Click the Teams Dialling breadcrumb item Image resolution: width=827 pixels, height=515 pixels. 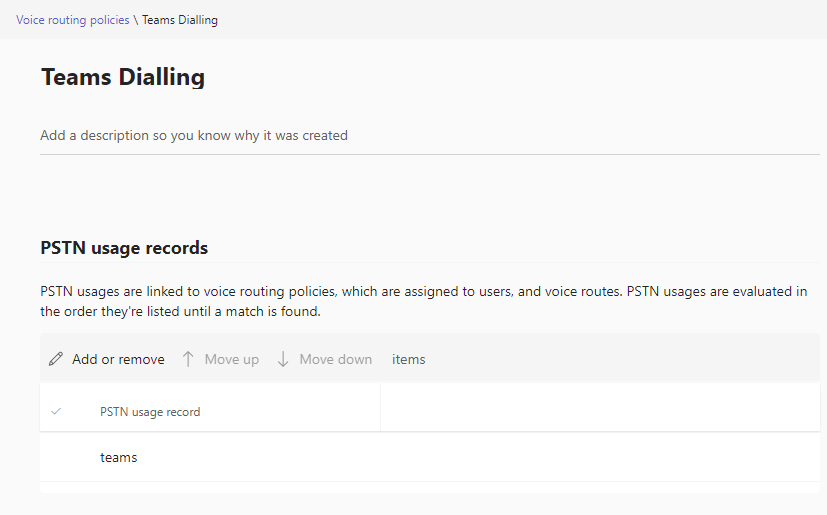pyautogui.click(x=180, y=20)
